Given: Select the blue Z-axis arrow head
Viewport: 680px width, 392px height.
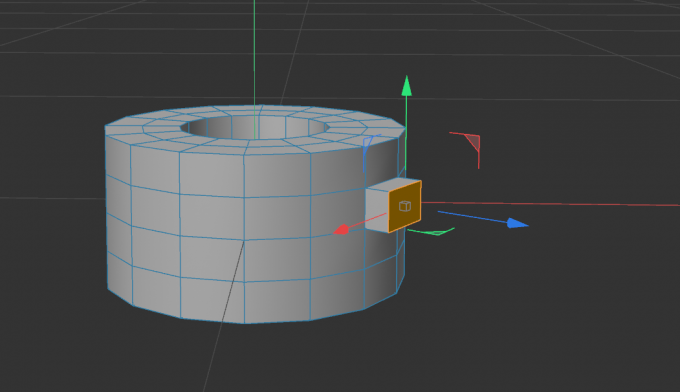Looking at the screenshot, I should (x=517, y=223).
